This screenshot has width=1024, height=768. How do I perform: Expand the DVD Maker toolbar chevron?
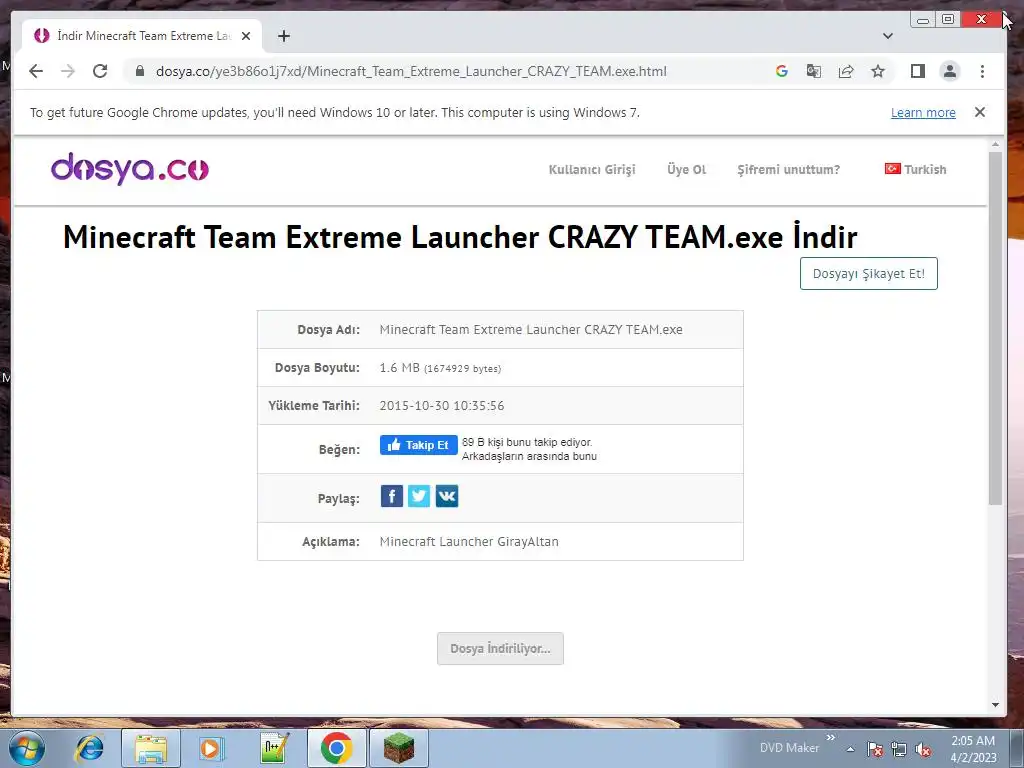tap(831, 738)
